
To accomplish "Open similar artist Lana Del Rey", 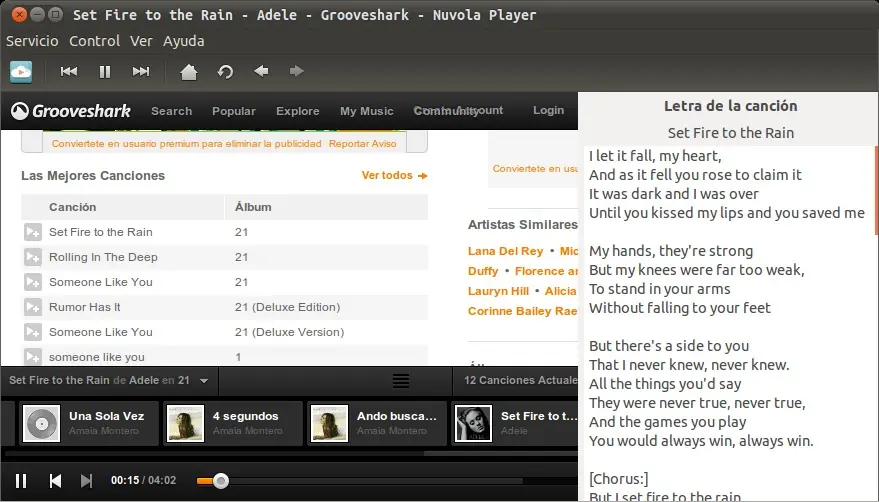I will tap(506, 251).
